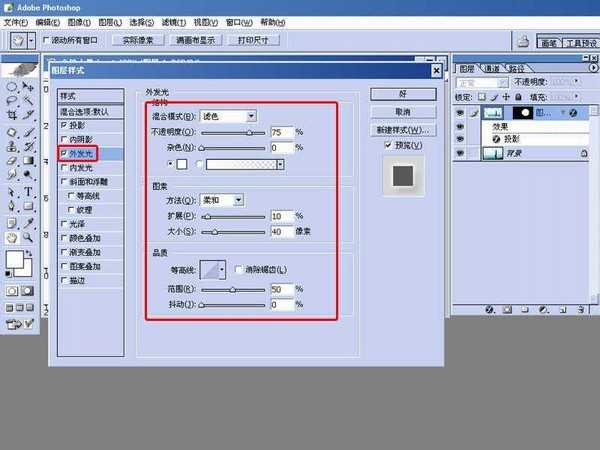Click the 满画布显示 button

coord(195,40)
